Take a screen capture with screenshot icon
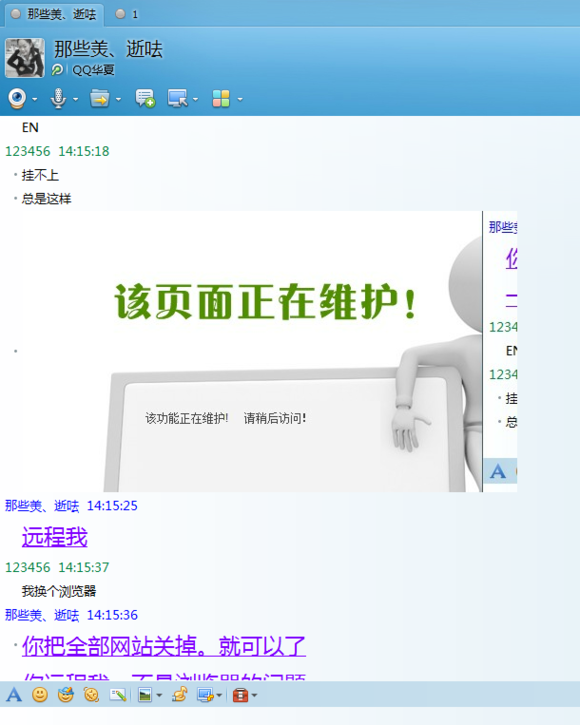Image resolution: width=580 pixels, height=725 pixels. click(205, 695)
